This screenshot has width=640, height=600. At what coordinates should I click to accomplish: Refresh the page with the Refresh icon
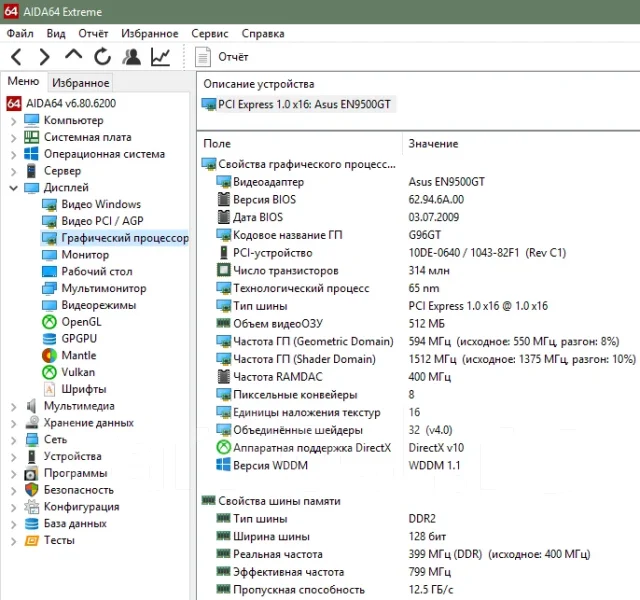(x=102, y=56)
